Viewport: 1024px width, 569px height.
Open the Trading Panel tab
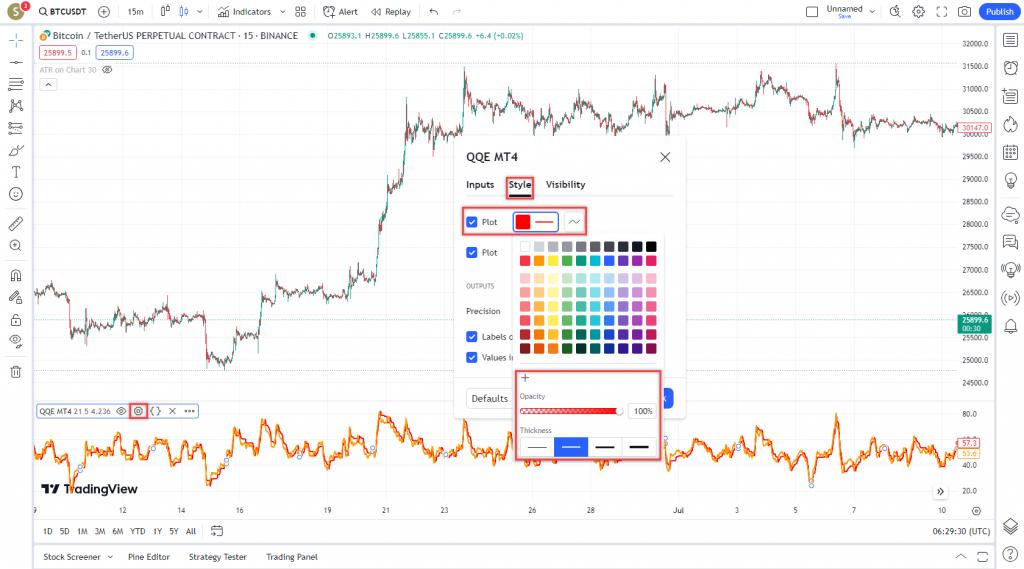pyautogui.click(x=292, y=557)
